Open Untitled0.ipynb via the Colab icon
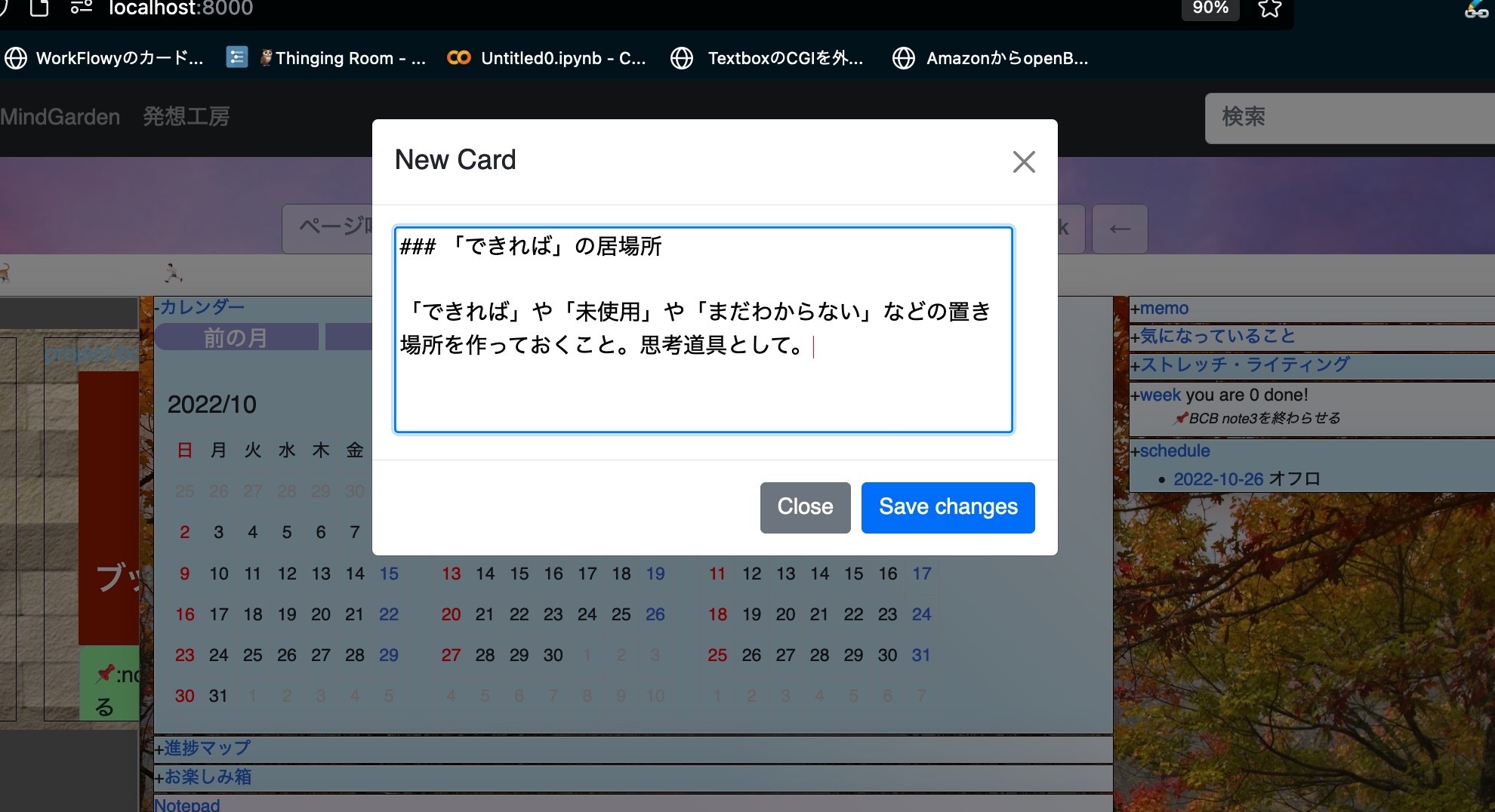 click(x=460, y=57)
